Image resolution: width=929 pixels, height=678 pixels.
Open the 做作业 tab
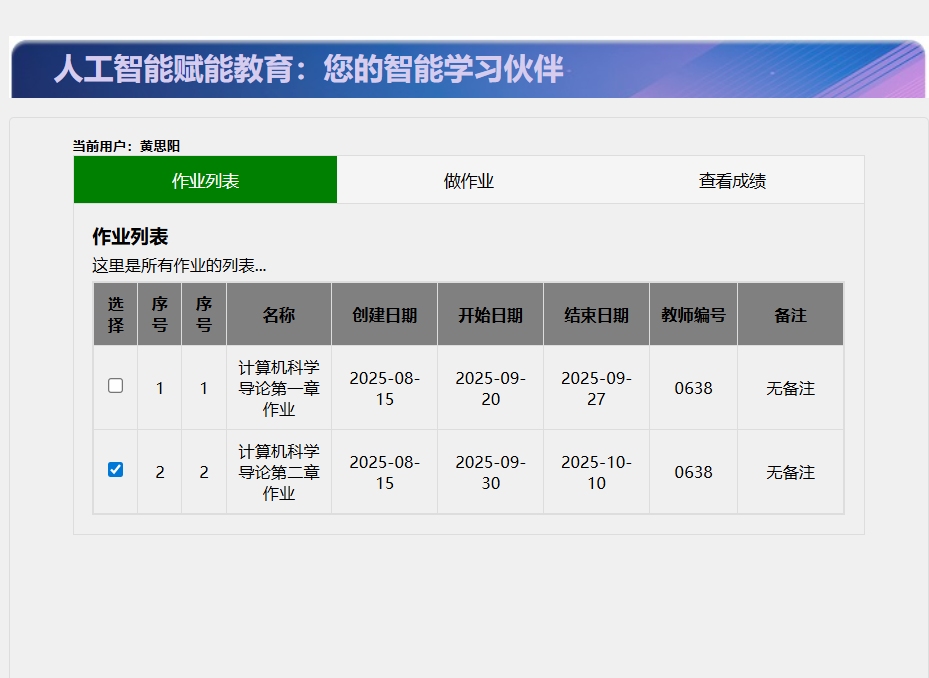469,180
